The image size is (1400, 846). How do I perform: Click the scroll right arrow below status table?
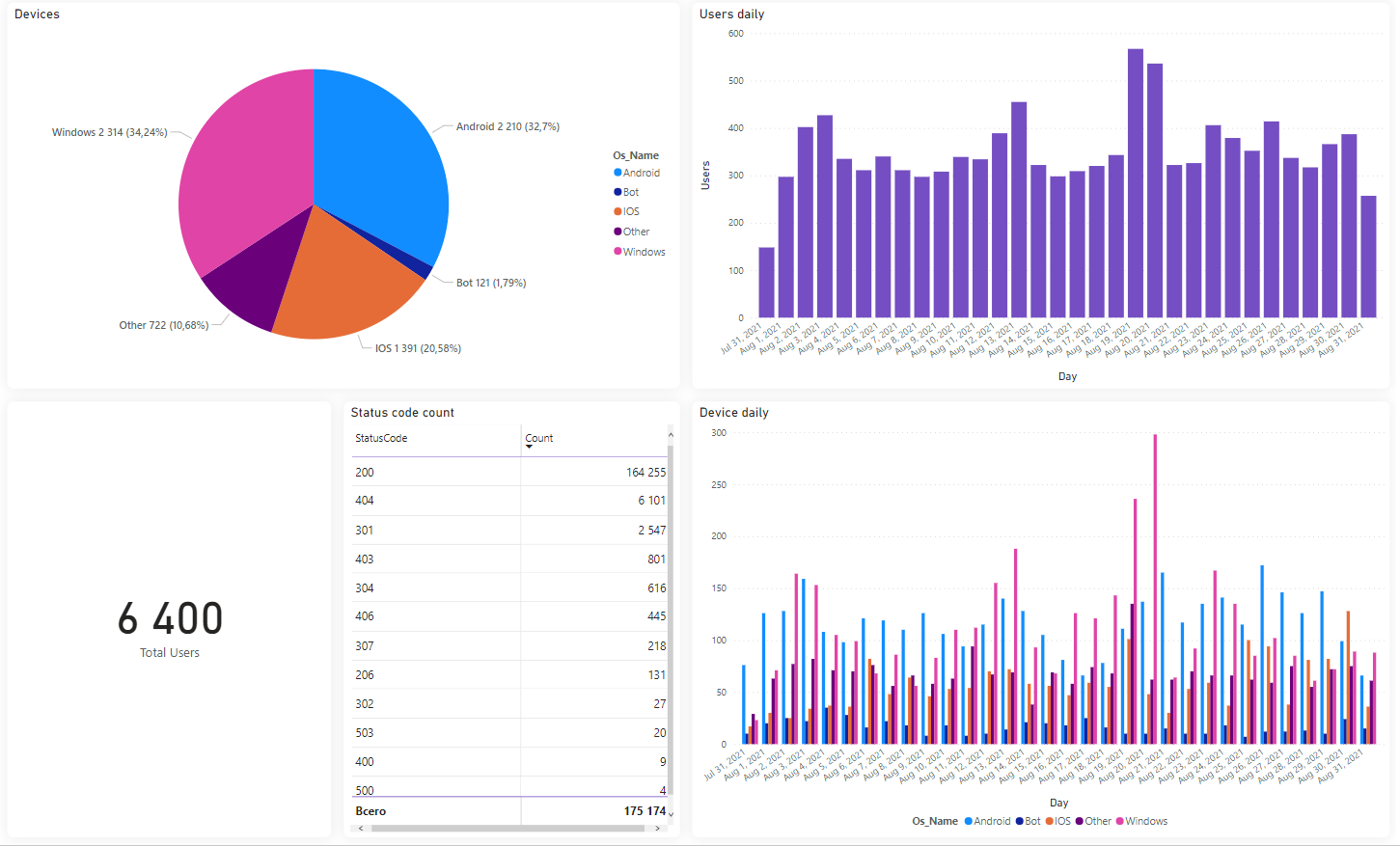(658, 829)
